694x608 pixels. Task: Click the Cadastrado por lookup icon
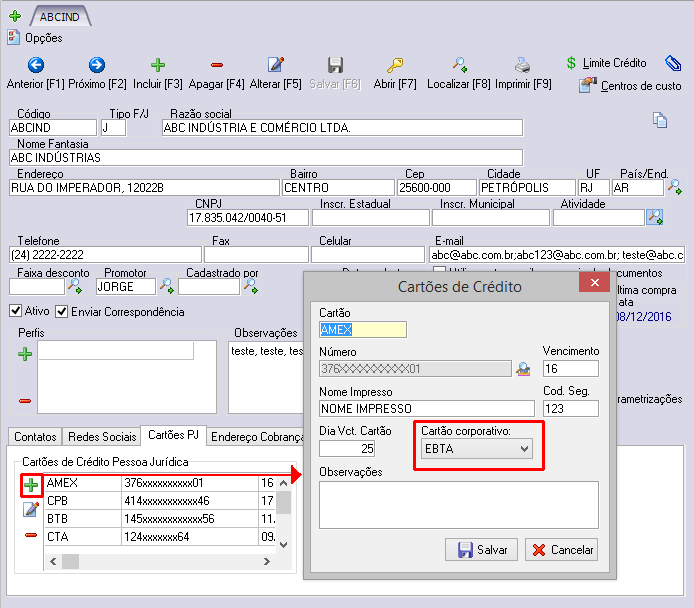tap(251, 286)
